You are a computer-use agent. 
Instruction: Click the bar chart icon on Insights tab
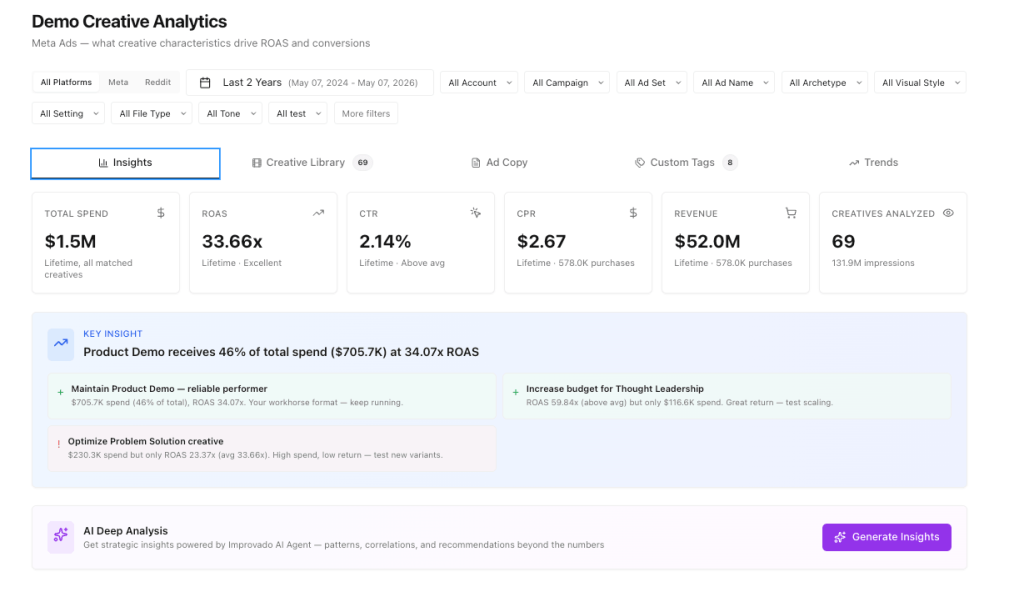[x=103, y=163]
